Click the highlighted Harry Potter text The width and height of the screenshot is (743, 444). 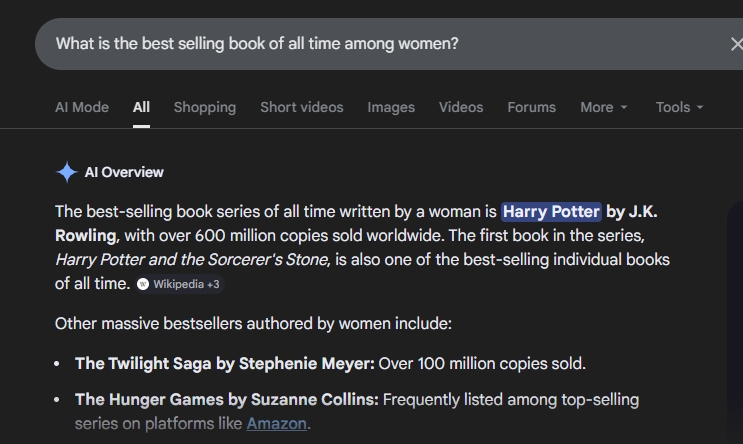tap(551, 211)
